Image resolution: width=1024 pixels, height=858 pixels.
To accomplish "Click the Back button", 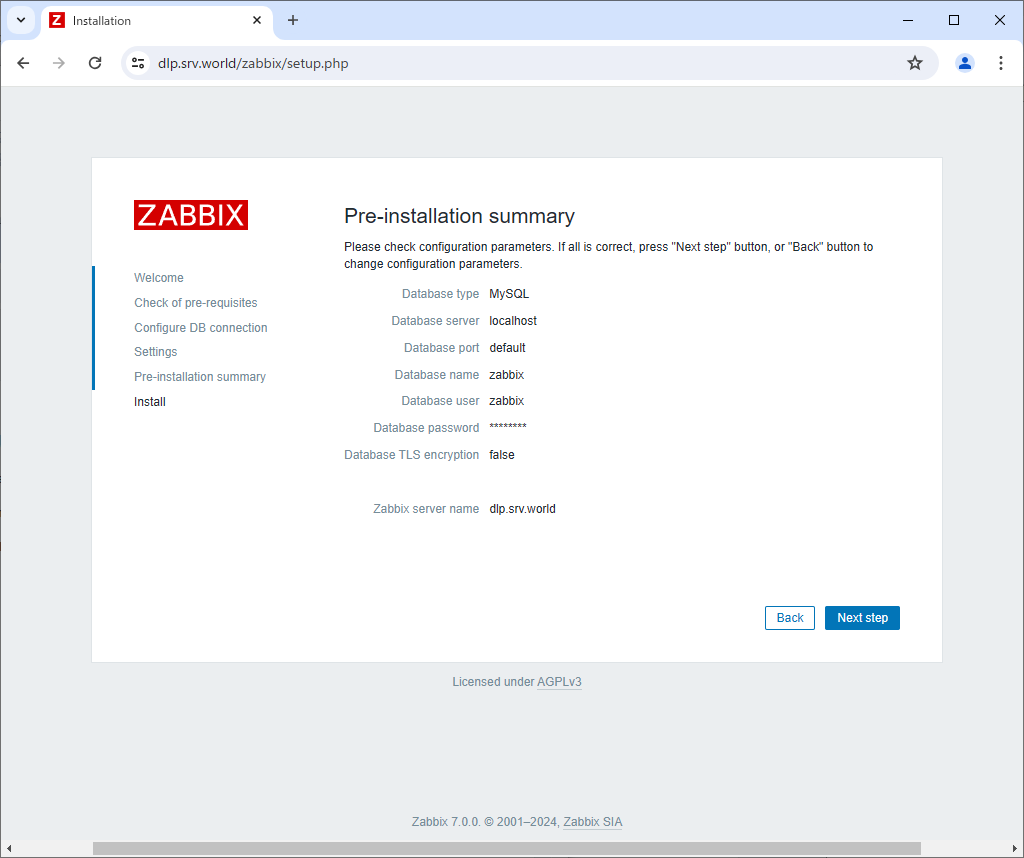I will (x=790, y=618).
